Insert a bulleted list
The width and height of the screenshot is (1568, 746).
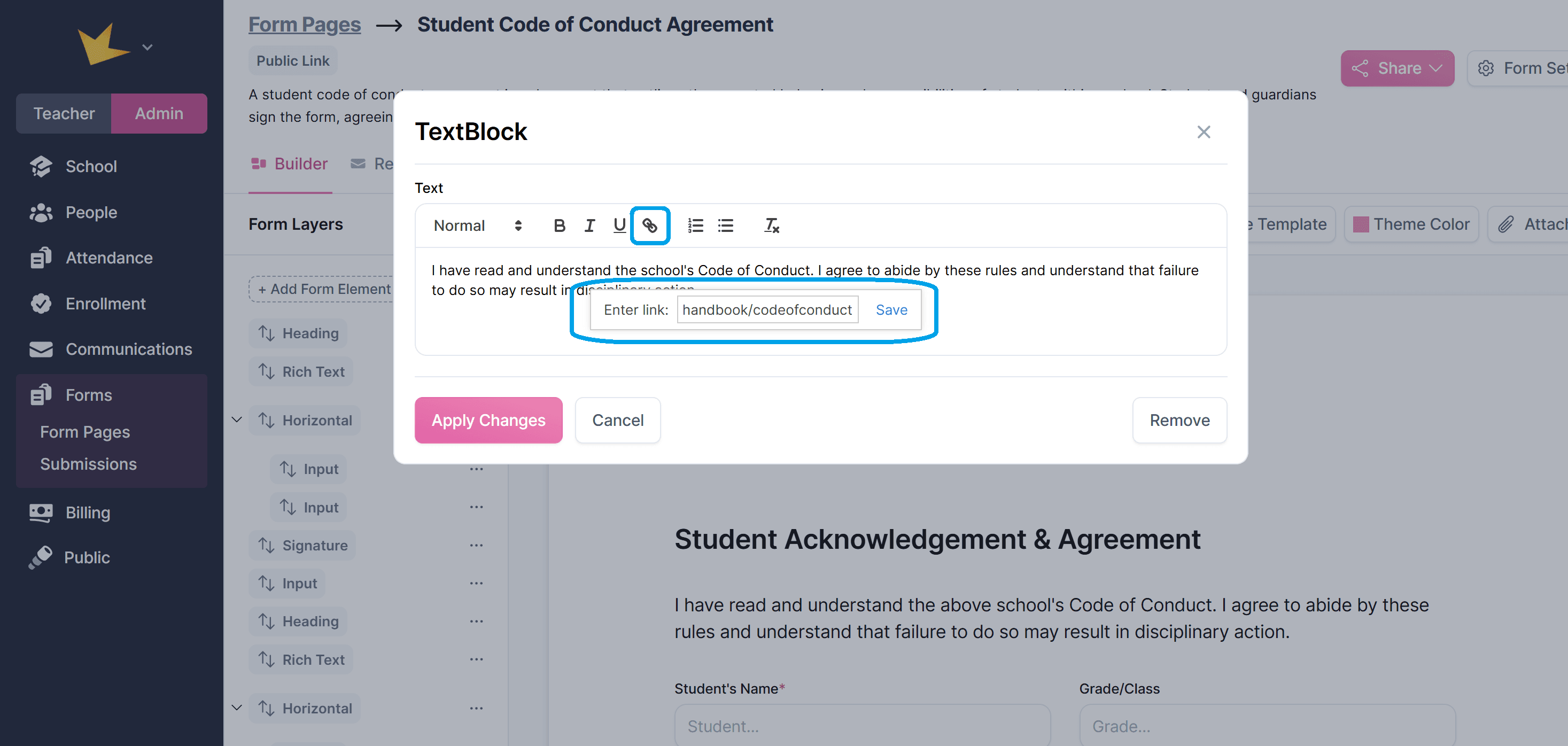point(725,226)
